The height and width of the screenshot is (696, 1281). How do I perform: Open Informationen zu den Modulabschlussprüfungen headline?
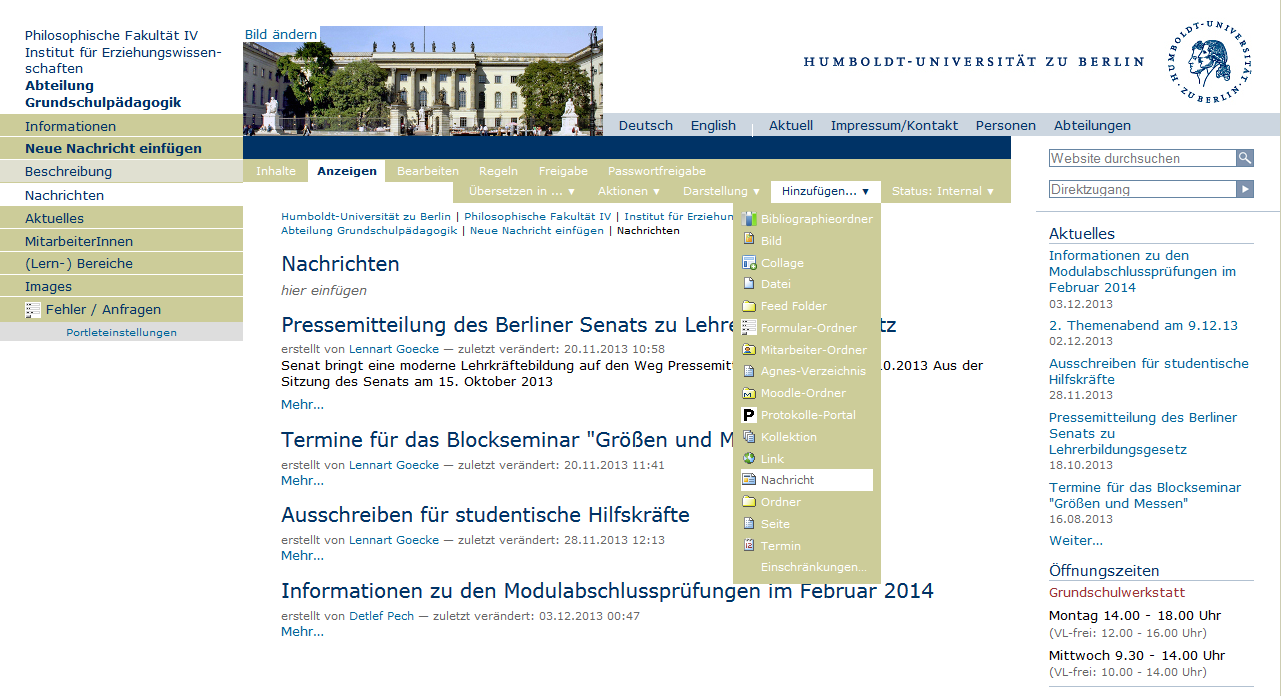pos(607,590)
